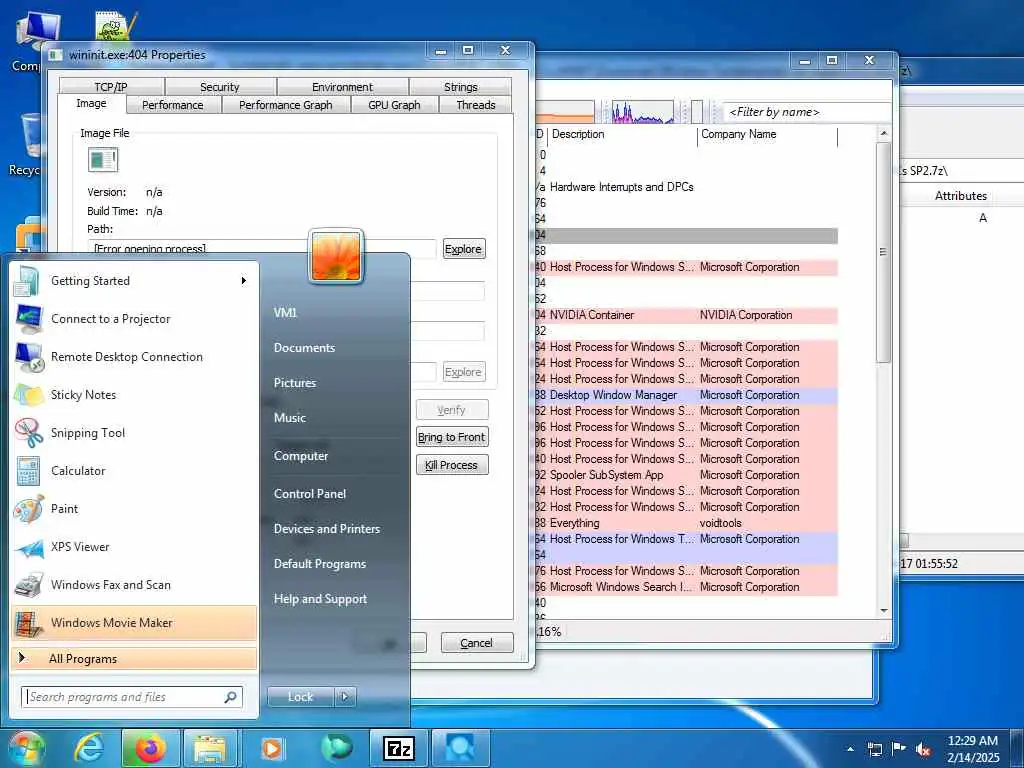Launch XPS Viewer
Viewport: 1024px width, 768px height.
134,547
